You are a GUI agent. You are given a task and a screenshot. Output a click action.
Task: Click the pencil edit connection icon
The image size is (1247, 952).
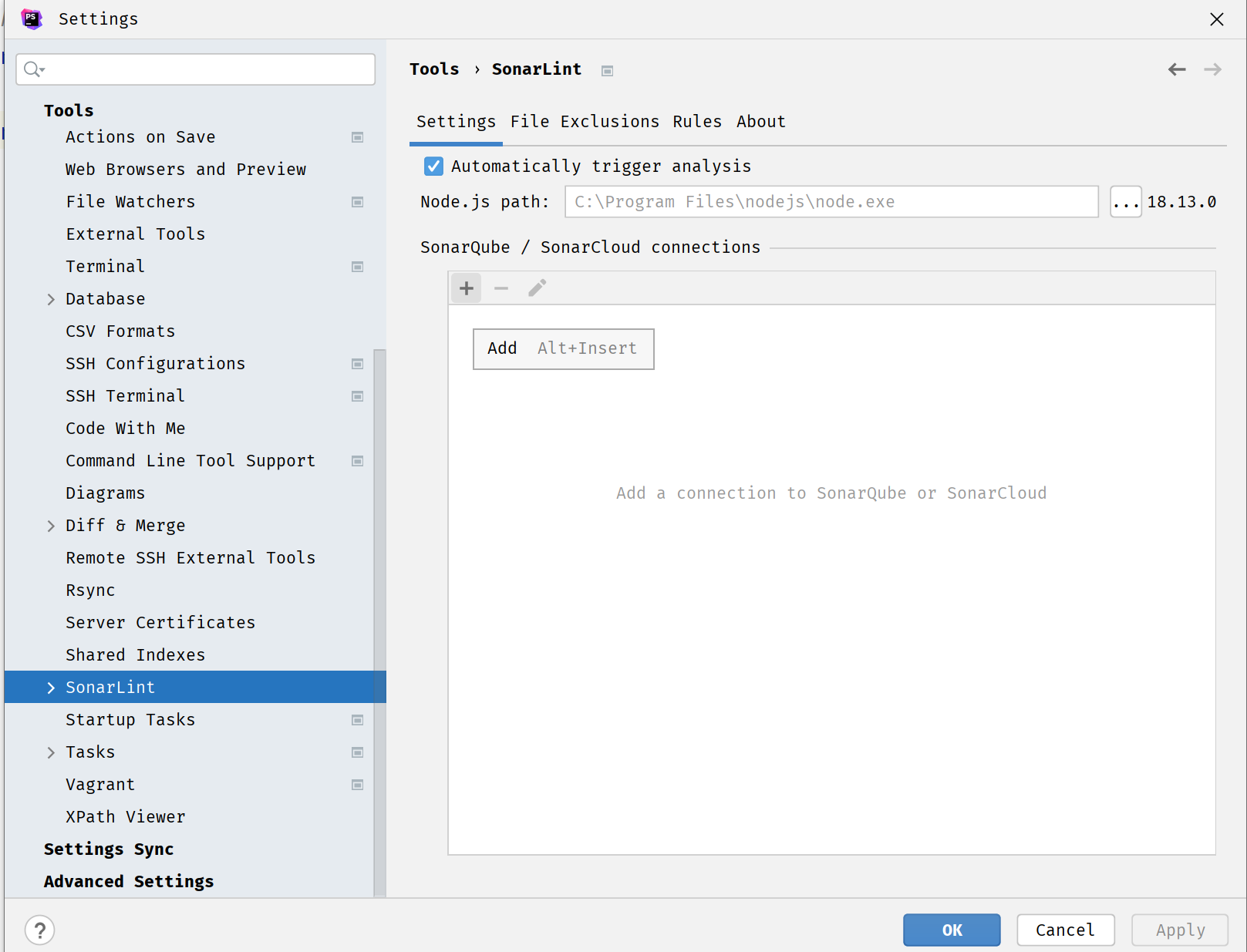pyautogui.click(x=537, y=288)
